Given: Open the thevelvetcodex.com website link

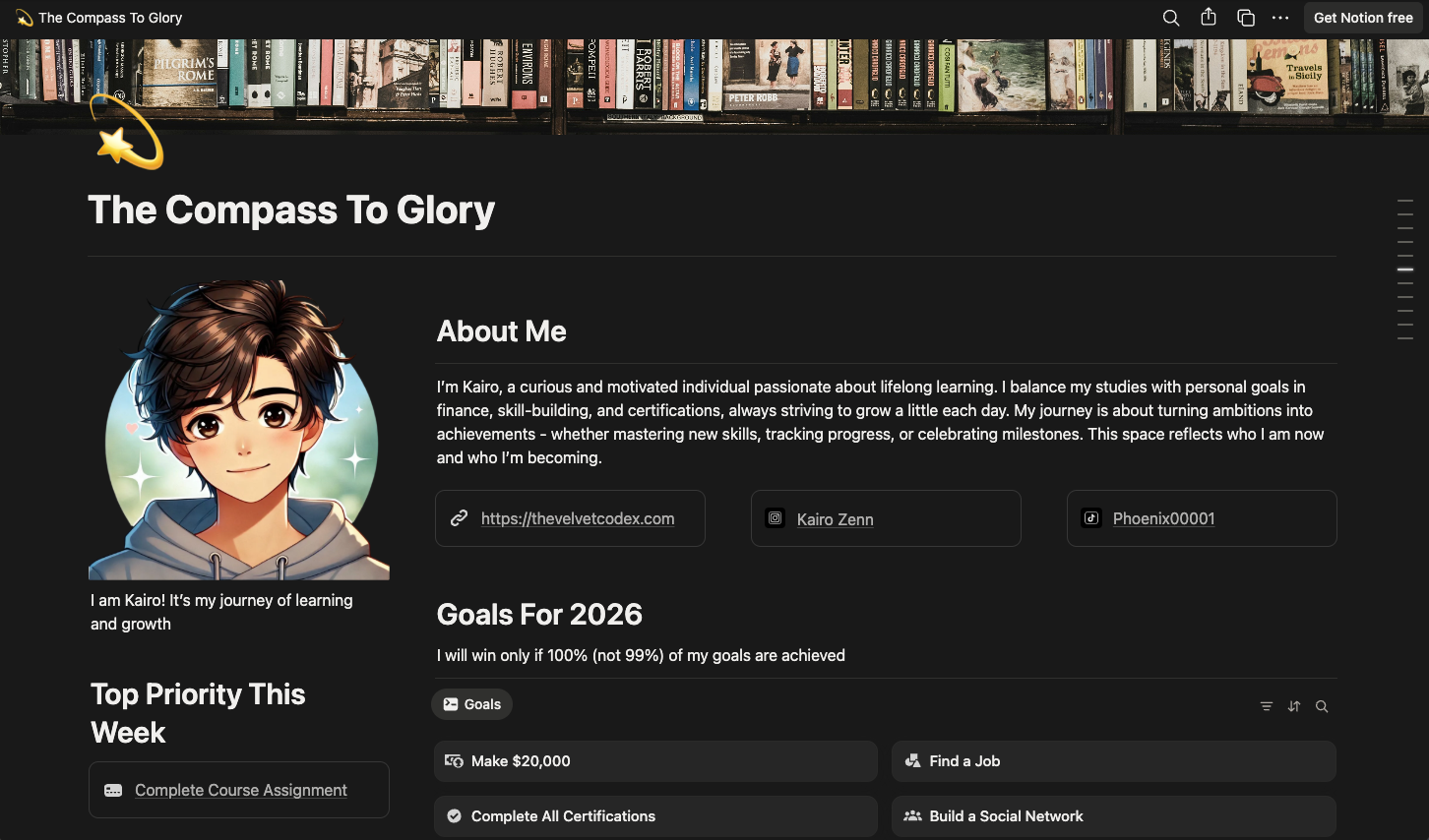Looking at the screenshot, I should click(x=577, y=518).
